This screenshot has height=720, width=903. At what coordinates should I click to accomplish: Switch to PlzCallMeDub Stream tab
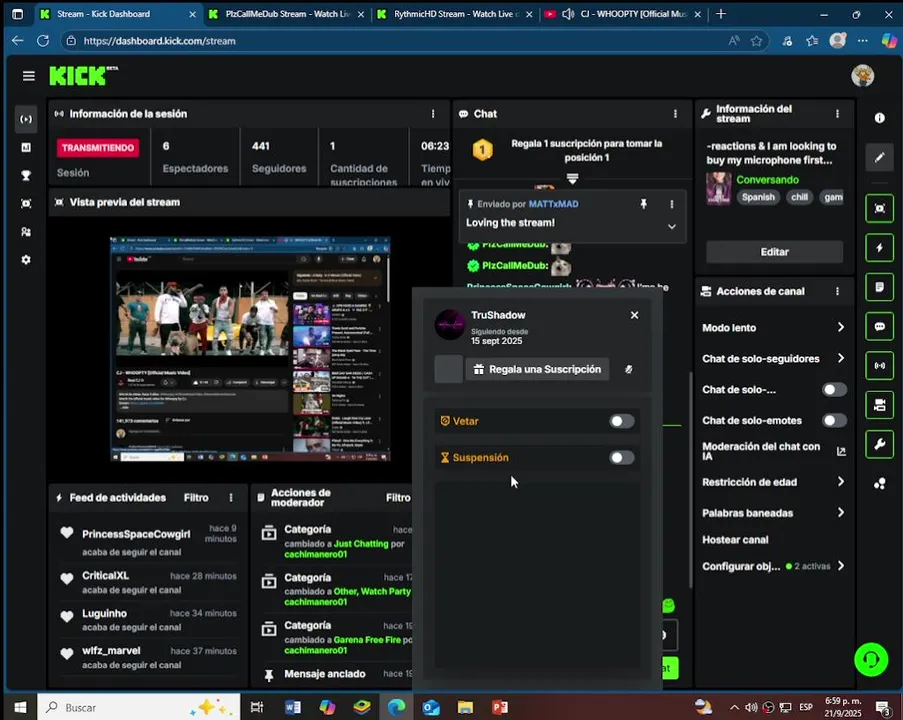(x=286, y=14)
